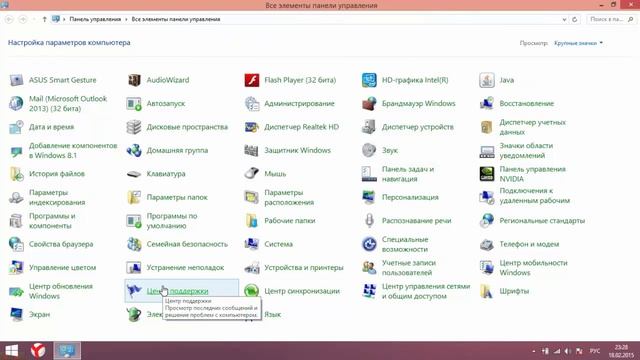Open Центр обновления Windows link
640x360 pixels.
click(61, 291)
